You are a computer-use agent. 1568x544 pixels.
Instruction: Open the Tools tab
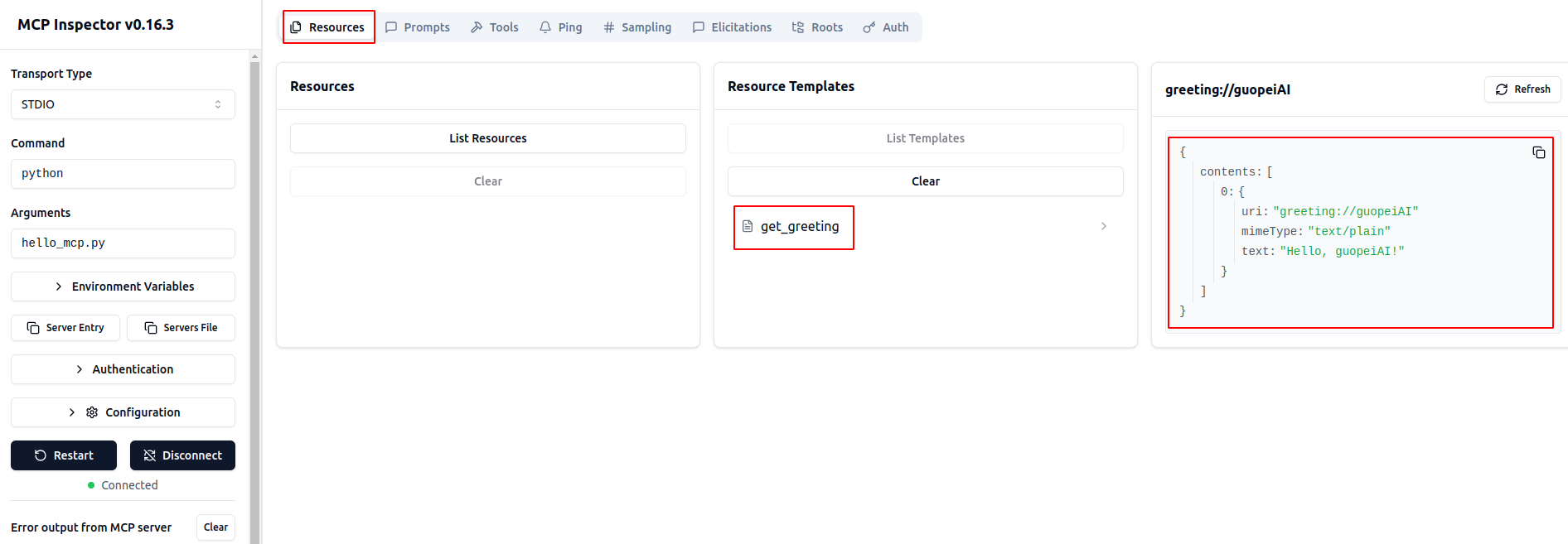point(495,27)
